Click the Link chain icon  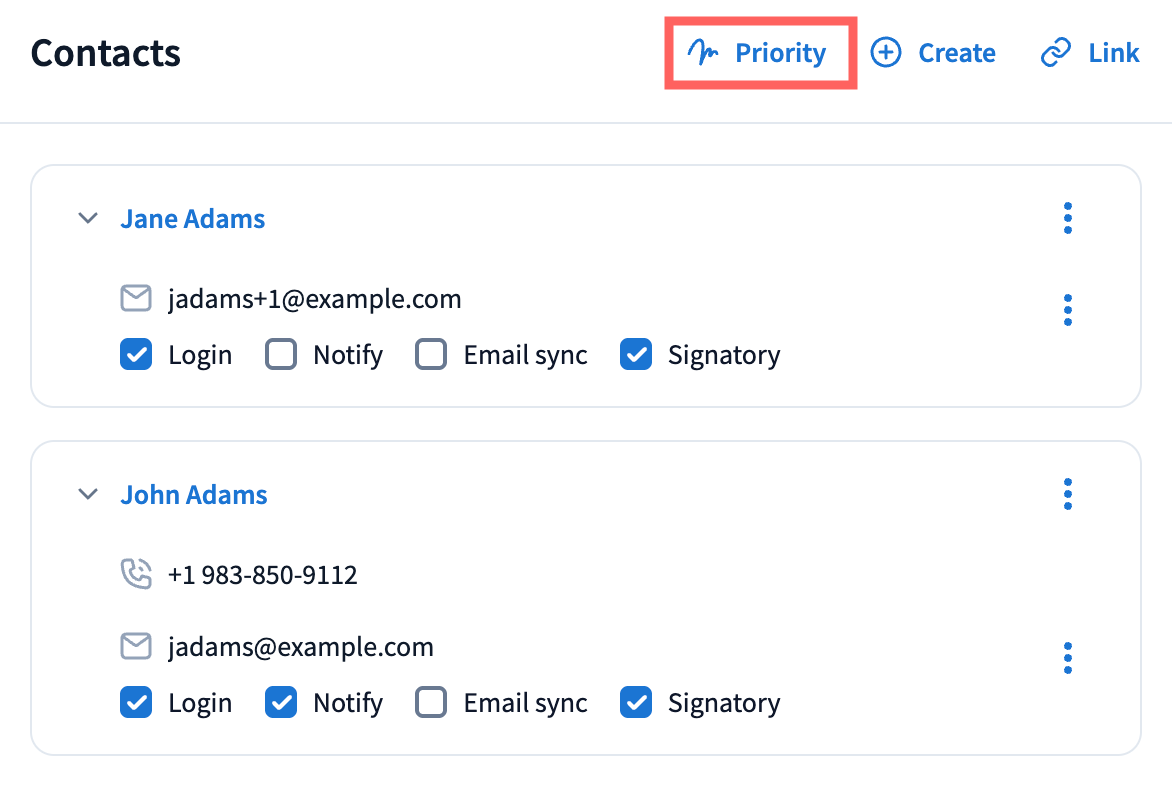[1056, 53]
